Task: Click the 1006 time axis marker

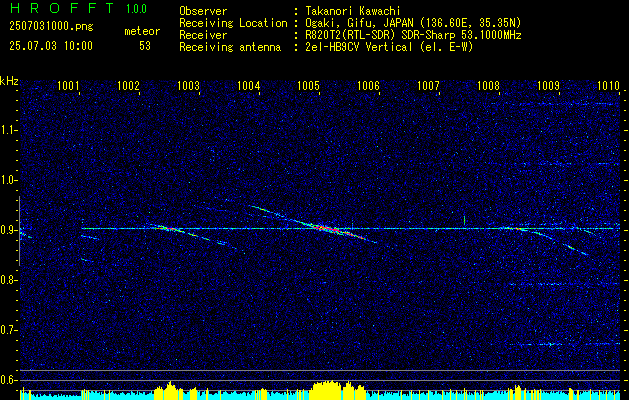Action: coord(368,86)
